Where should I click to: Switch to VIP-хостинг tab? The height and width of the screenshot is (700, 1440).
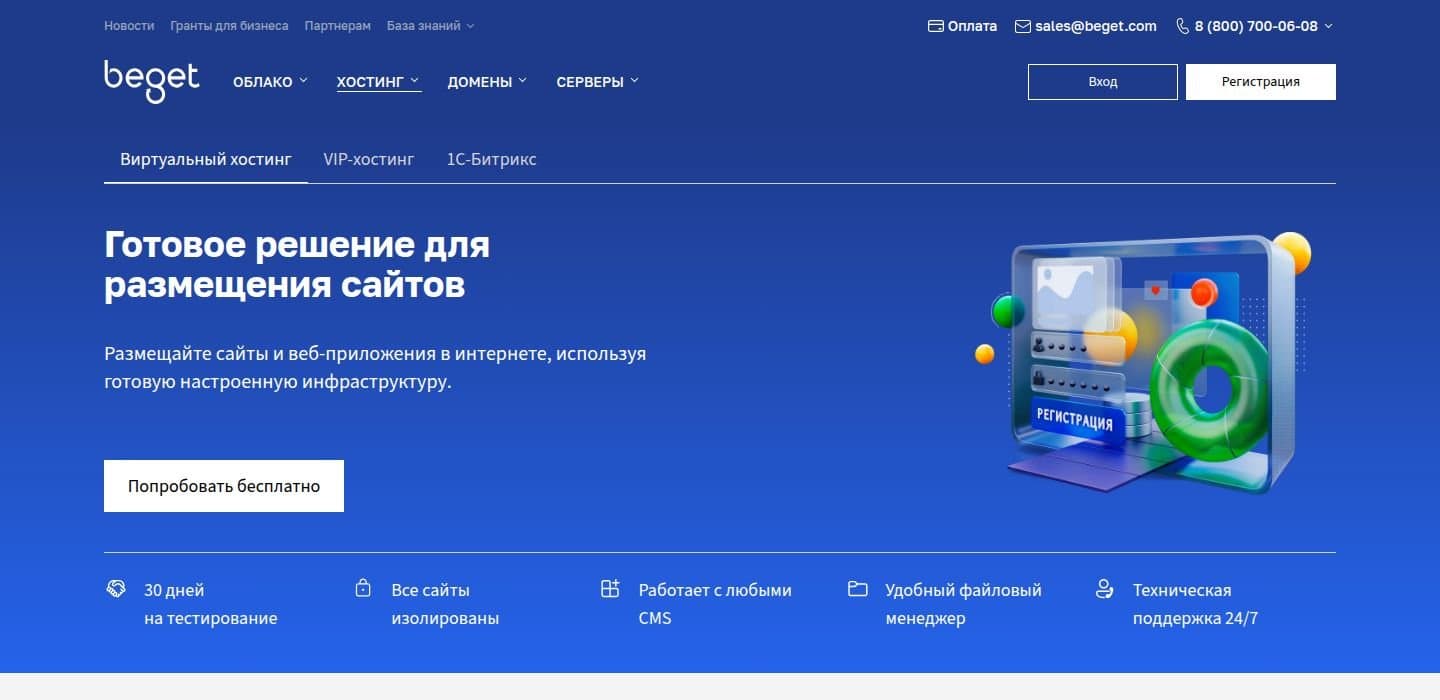pyautogui.click(x=369, y=159)
